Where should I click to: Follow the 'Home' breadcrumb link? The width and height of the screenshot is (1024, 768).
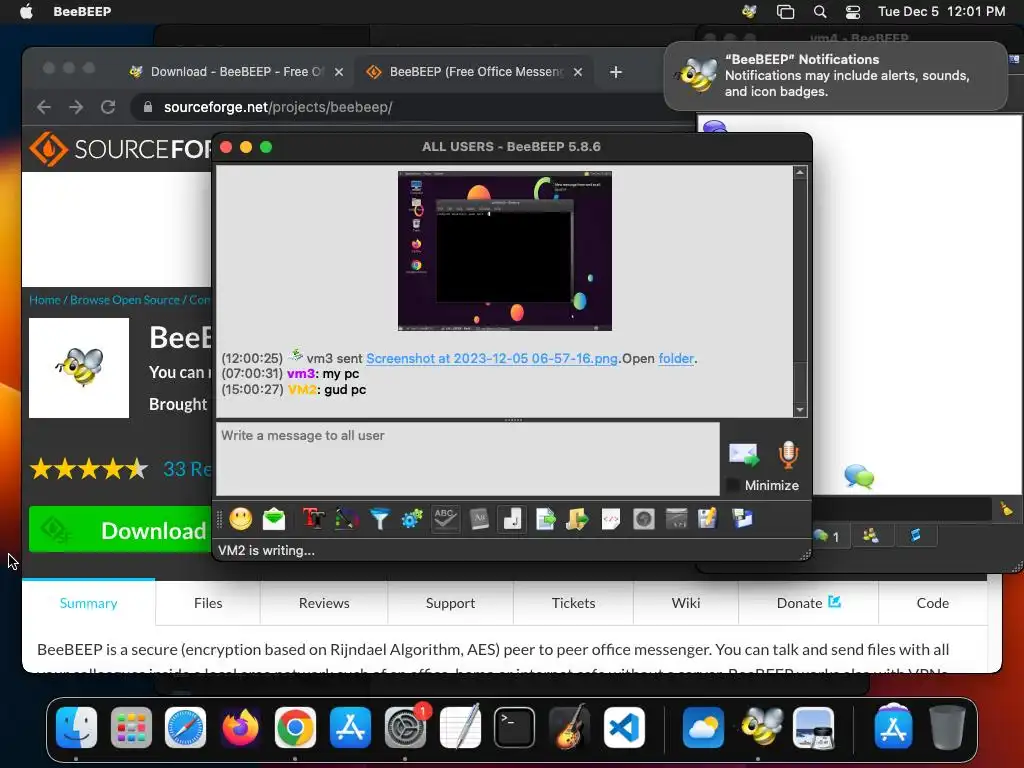[x=44, y=300]
